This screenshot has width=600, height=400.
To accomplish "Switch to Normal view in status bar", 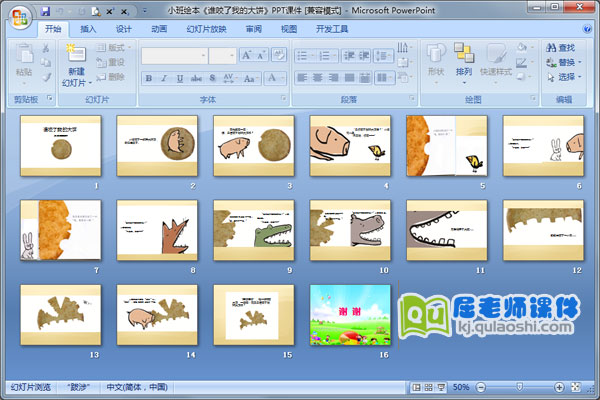I will 415,387.
